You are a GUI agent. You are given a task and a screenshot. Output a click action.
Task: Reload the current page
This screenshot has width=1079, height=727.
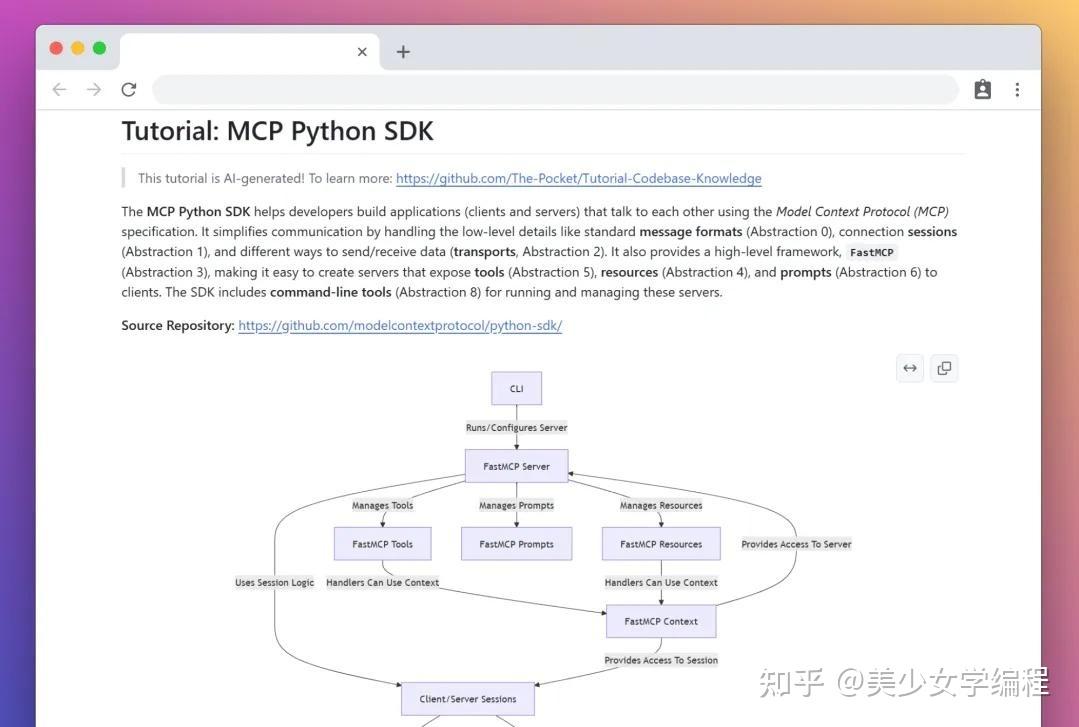129,89
